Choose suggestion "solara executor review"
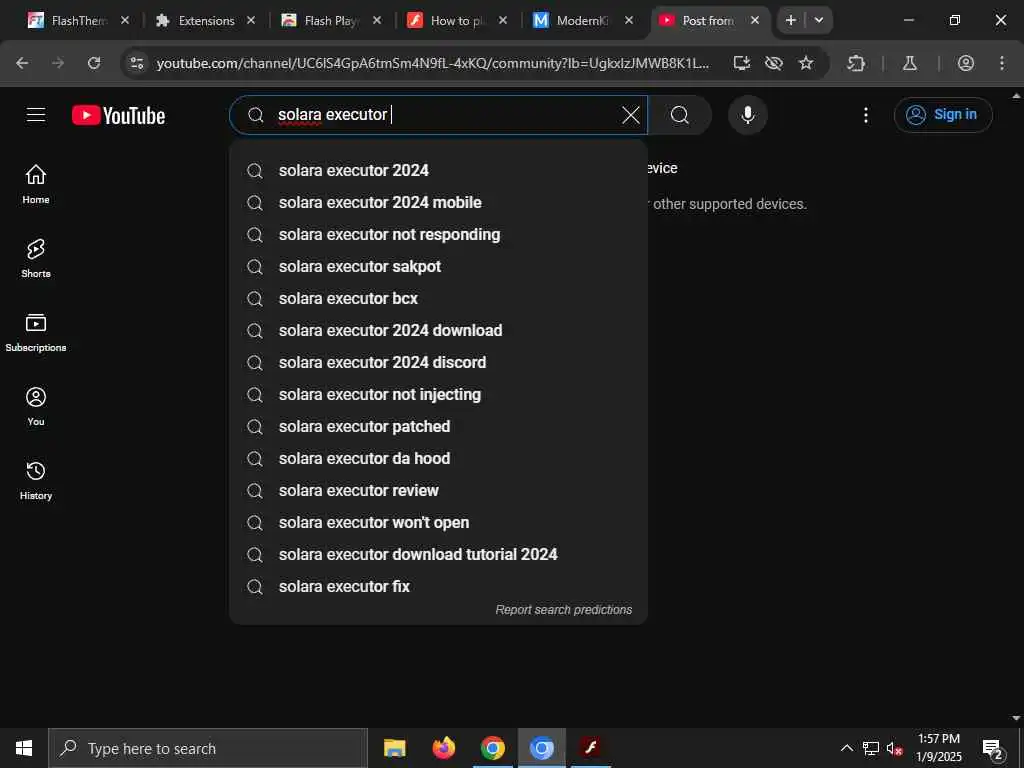This screenshot has height=768, width=1024. click(438, 490)
